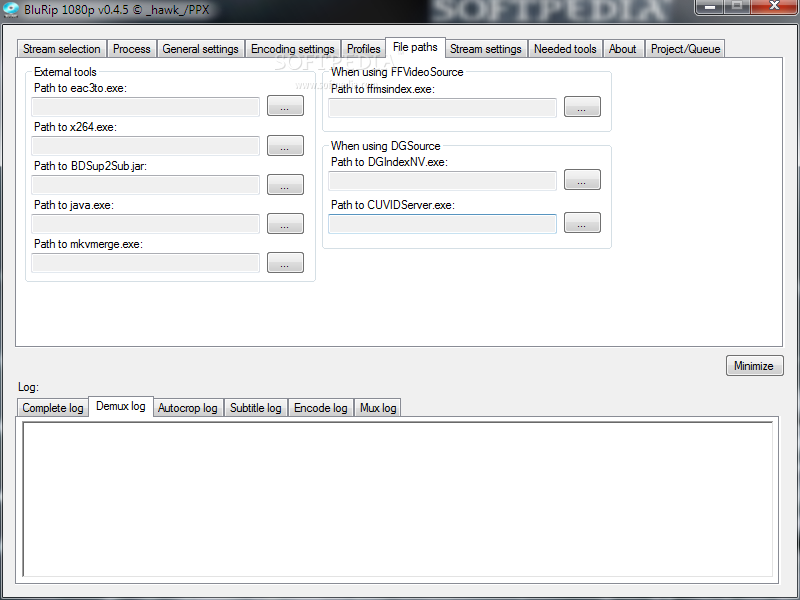The image size is (800, 600).
Task: Click the x264.exe path field
Action: coord(145,146)
